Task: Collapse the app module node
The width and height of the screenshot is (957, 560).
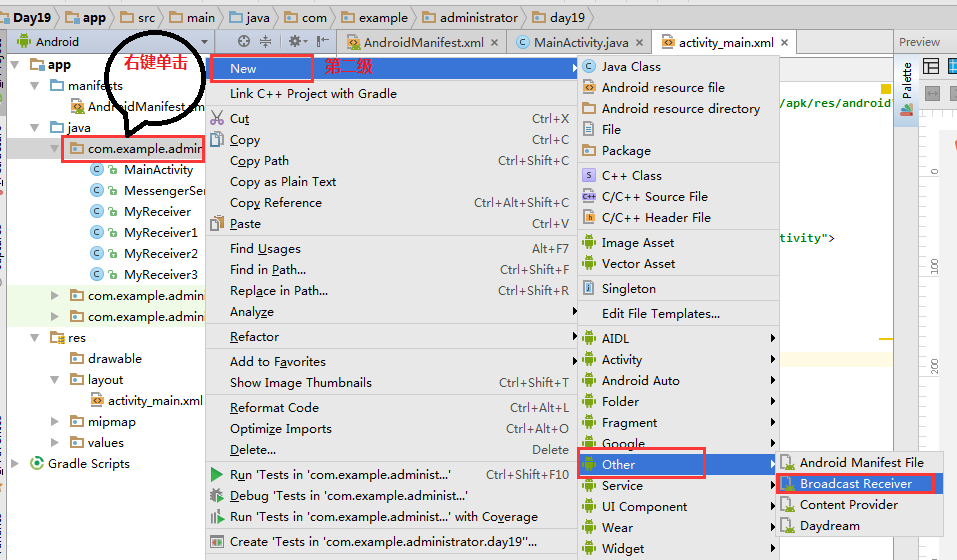Action: pos(15,65)
